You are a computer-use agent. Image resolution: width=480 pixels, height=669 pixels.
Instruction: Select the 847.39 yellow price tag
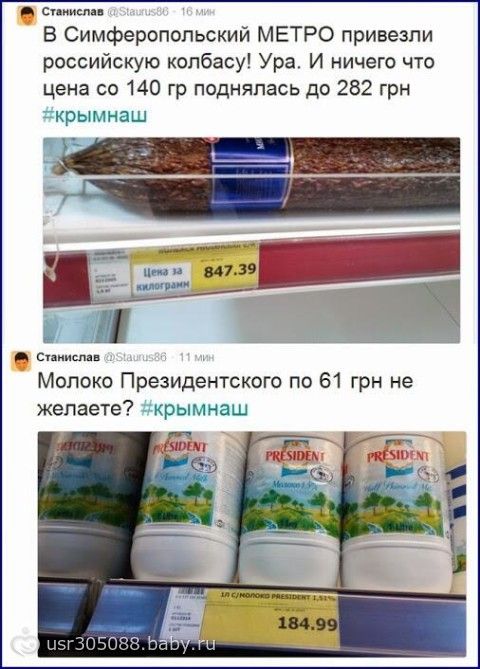coord(225,269)
